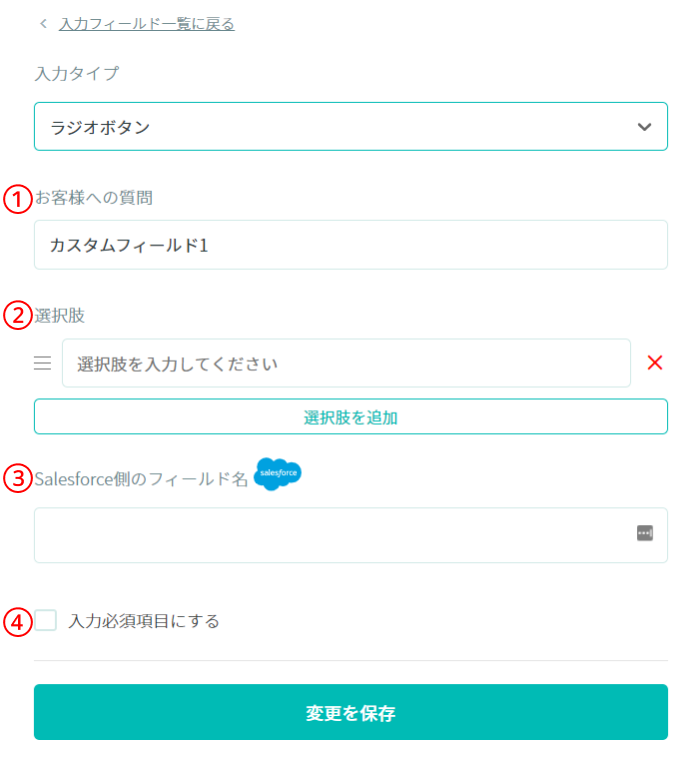Grab the drag handle beside the option
The image size is (698, 758).
coord(43,363)
